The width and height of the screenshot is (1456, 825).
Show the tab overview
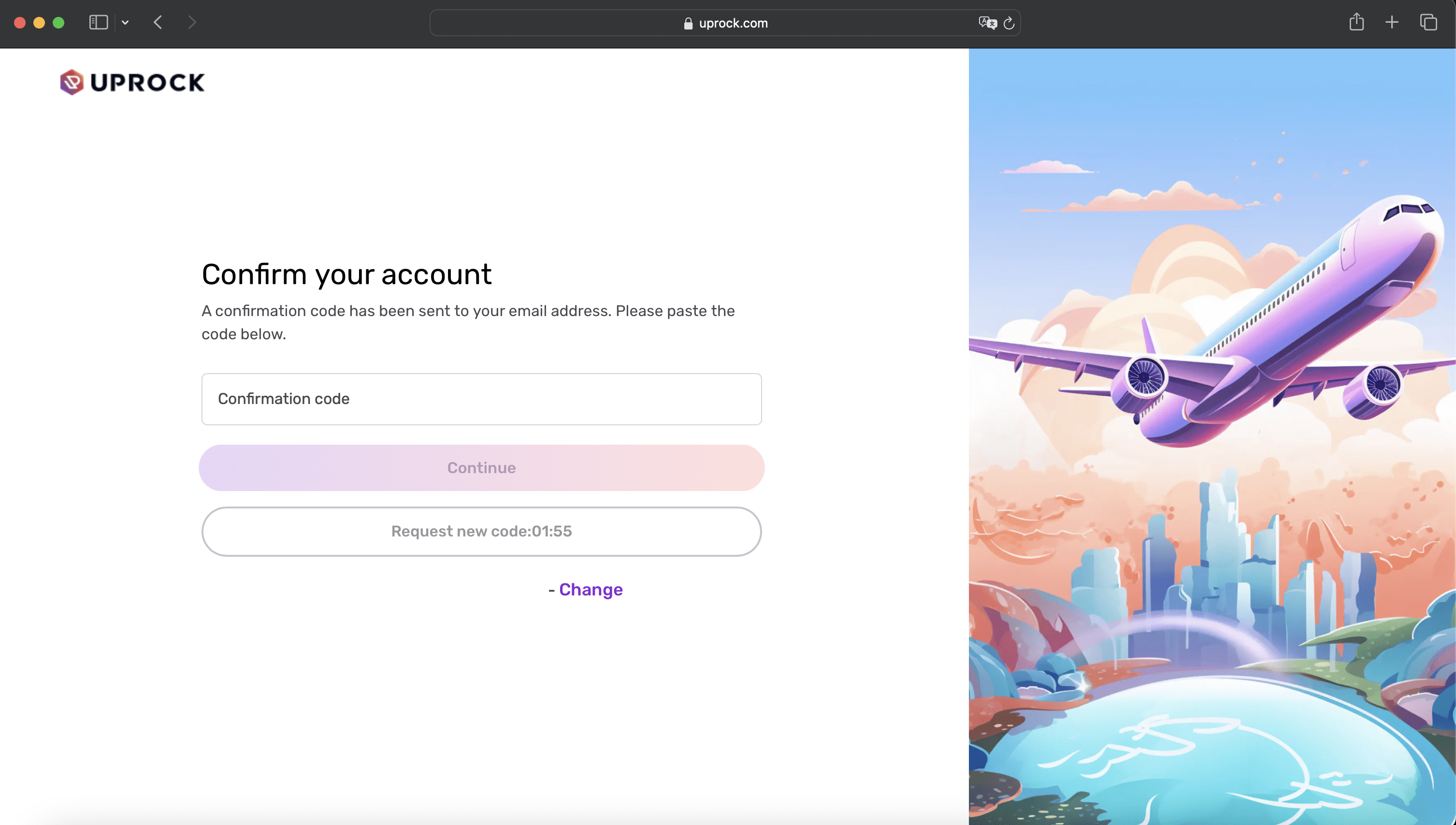[x=1428, y=23]
